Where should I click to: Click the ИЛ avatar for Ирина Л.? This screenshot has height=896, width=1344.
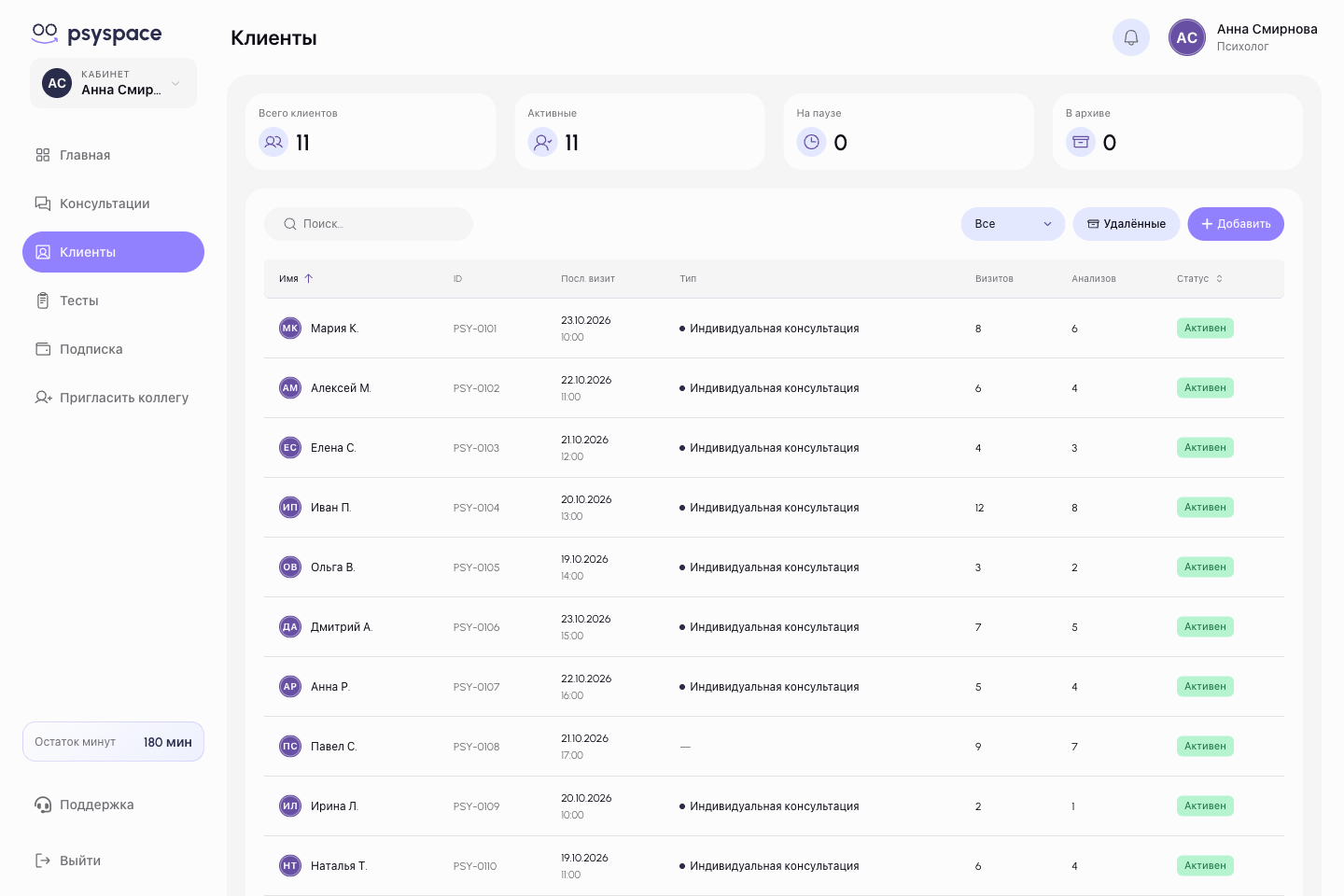(290, 806)
